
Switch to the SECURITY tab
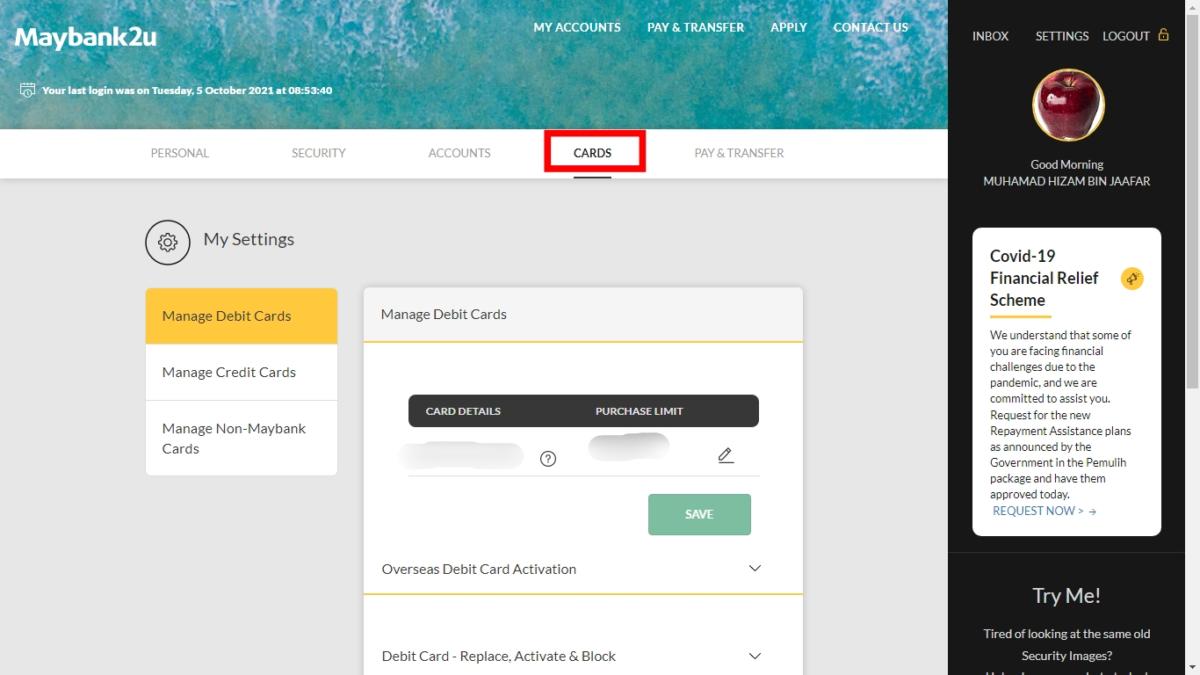(318, 153)
